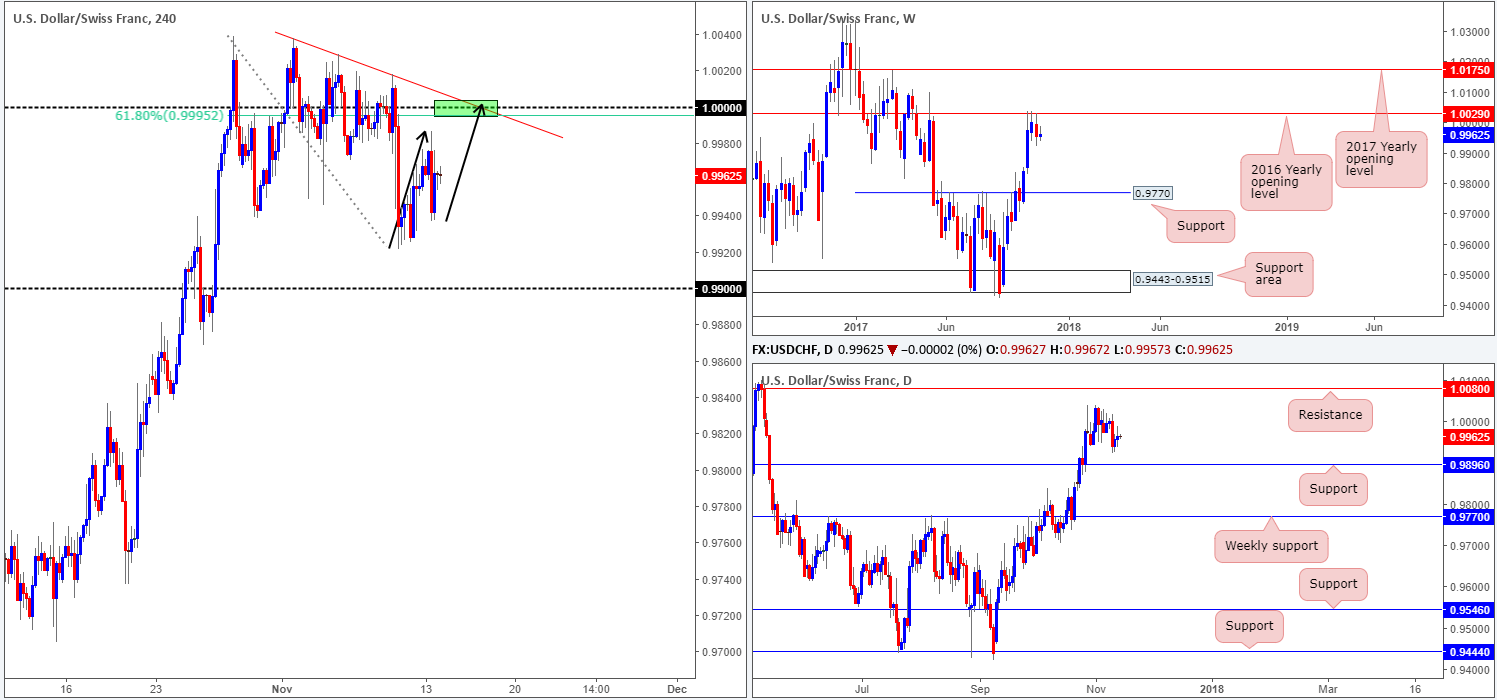Click the 'Support' callout beside the 0.95460 level
The width and height of the screenshot is (1497, 700).
(1333, 583)
